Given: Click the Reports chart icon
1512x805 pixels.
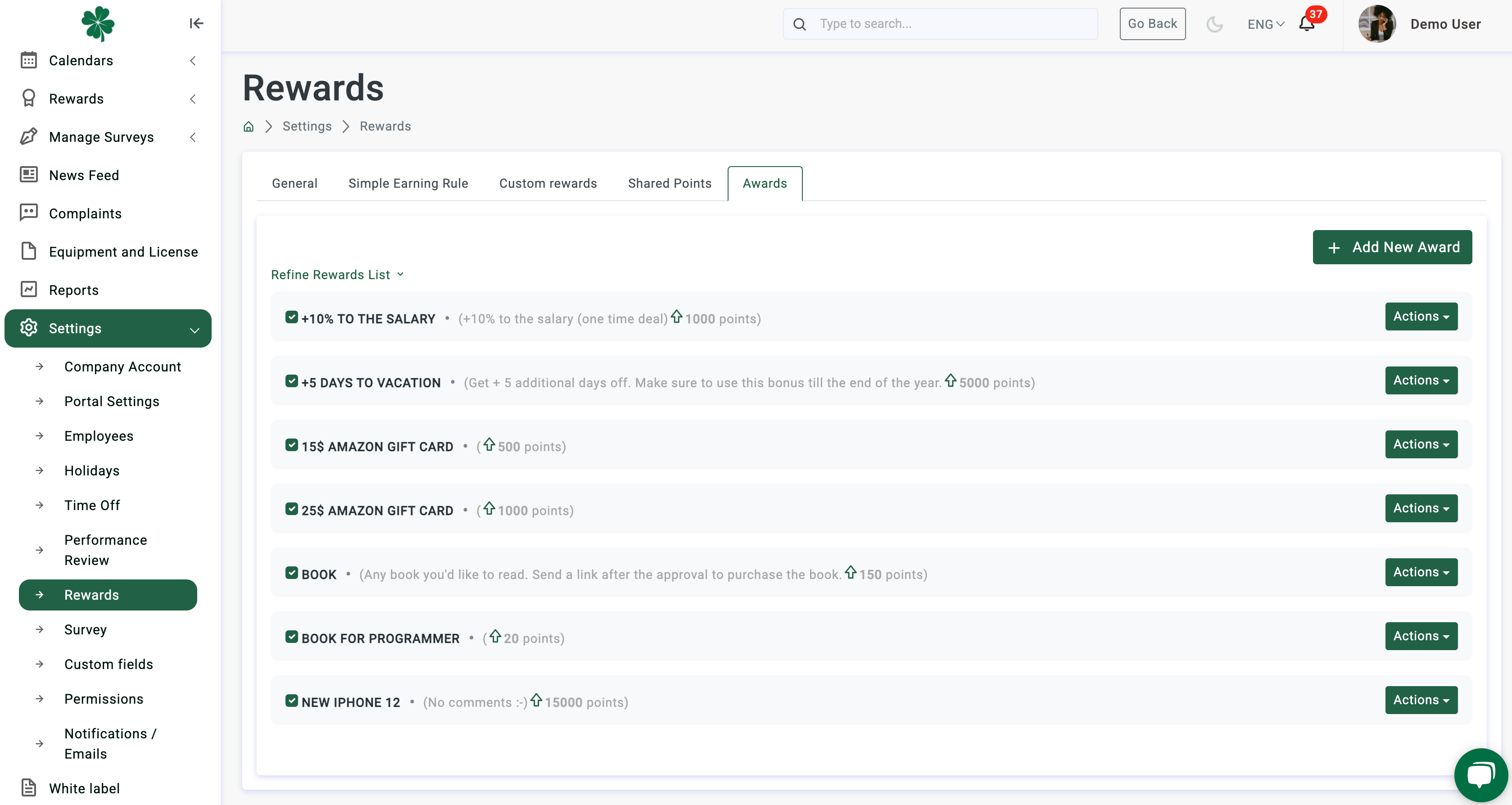Looking at the screenshot, I should 29,289.
